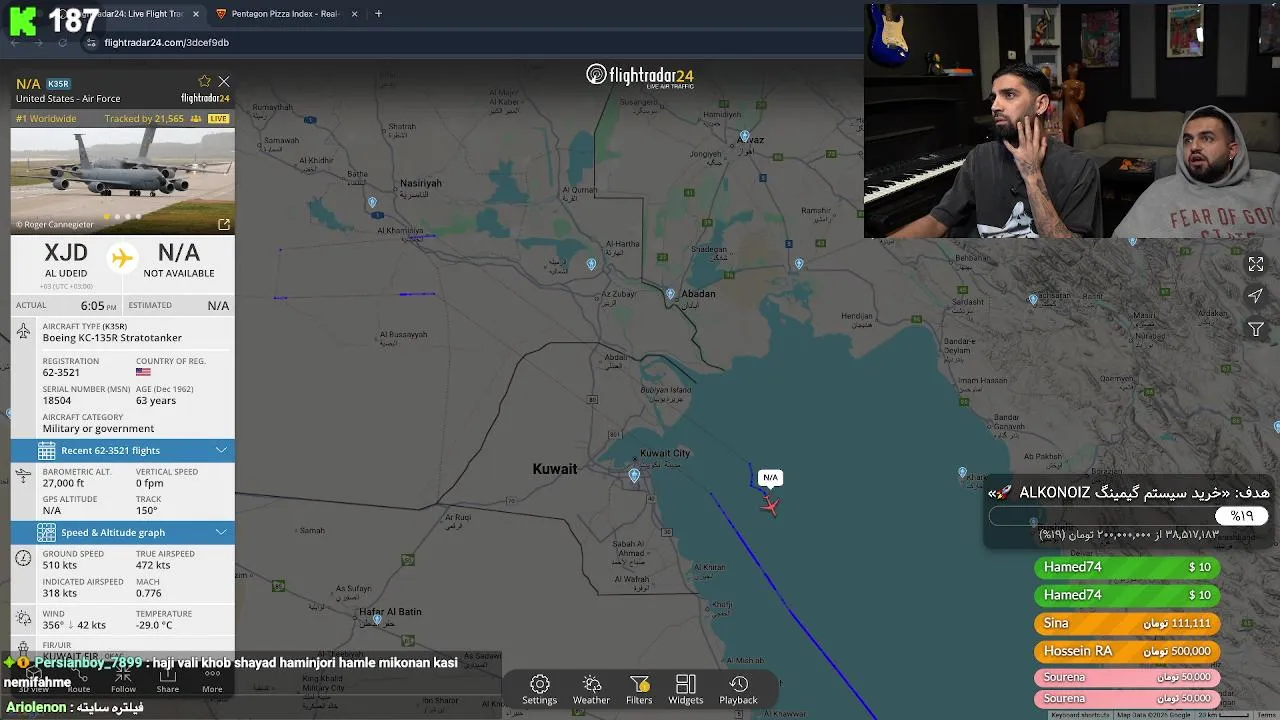Click the K35R aircraft type badge
1280x720 pixels.
tap(58, 84)
